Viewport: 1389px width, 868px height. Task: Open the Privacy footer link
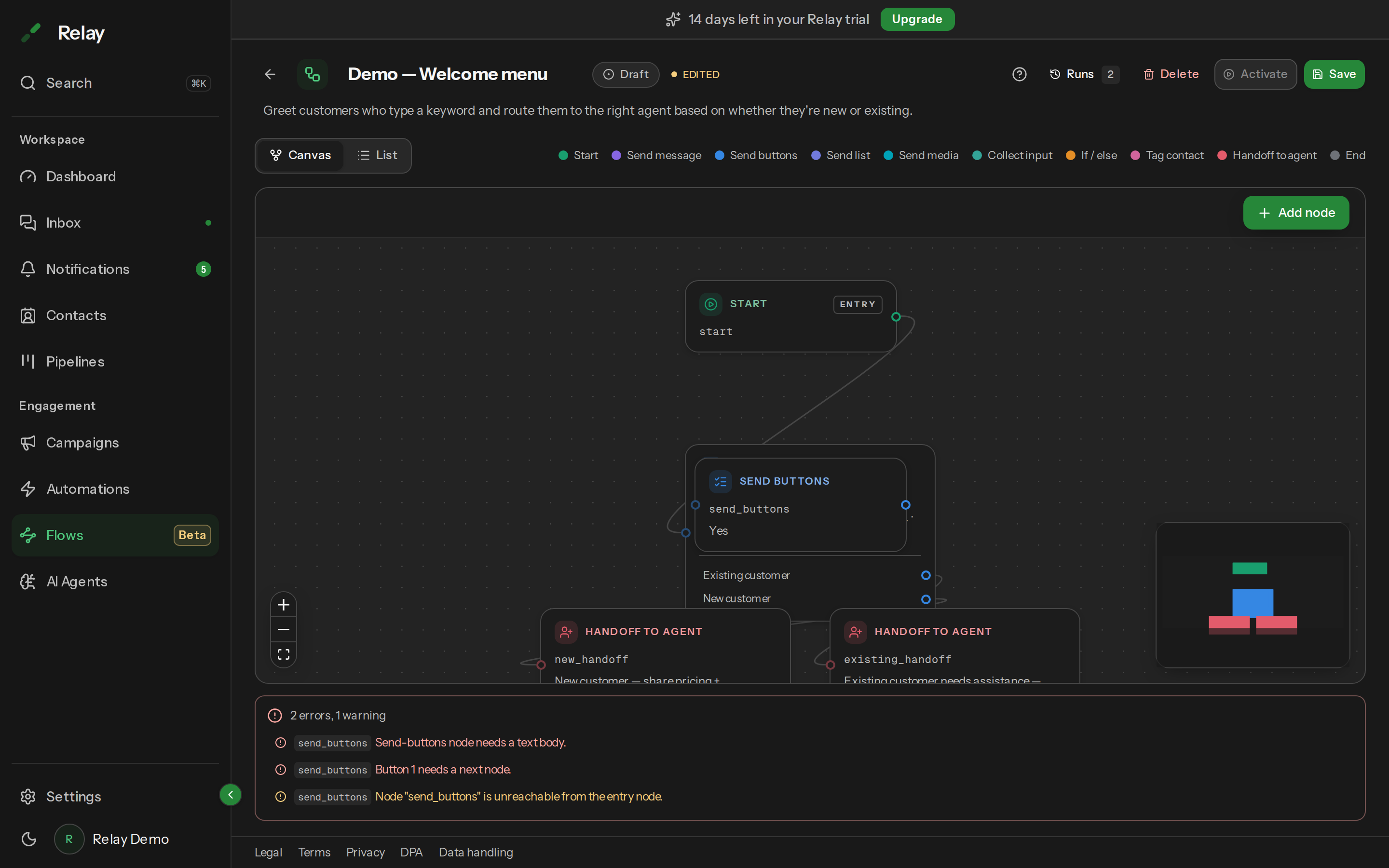tap(365, 852)
